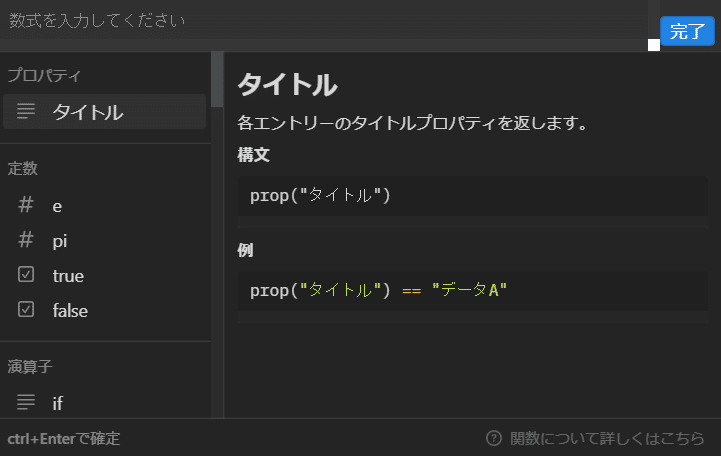Insert the false constant
The width and height of the screenshot is (721, 456).
tap(105, 310)
